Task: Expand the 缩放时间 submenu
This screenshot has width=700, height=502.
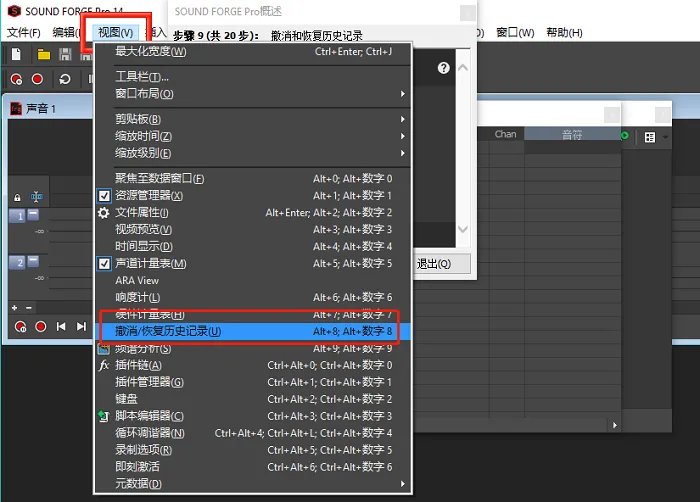Action: pyautogui.click(x=253, y=136)
